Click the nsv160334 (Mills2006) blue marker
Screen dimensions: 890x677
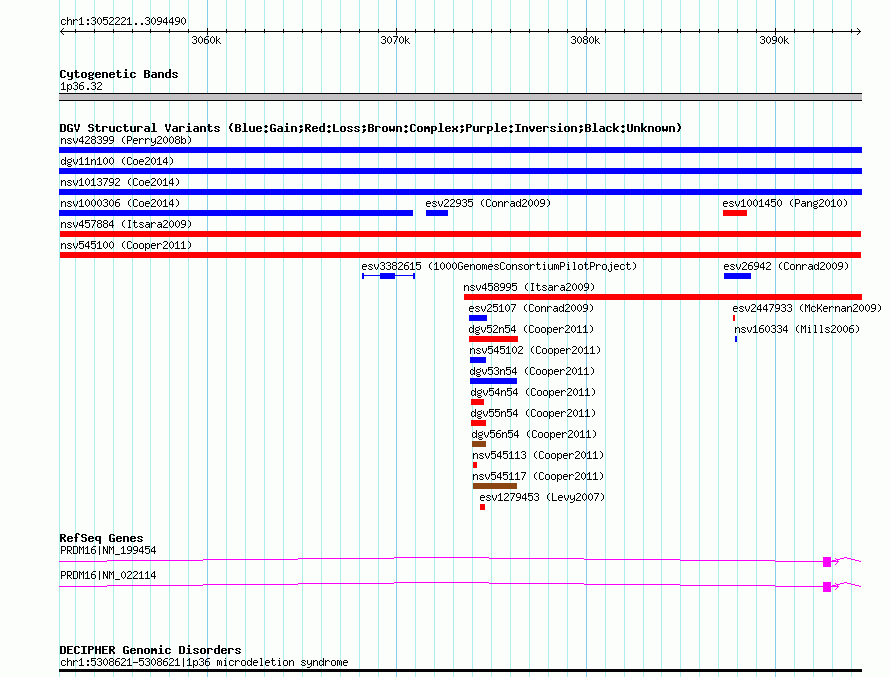(736, 339)
